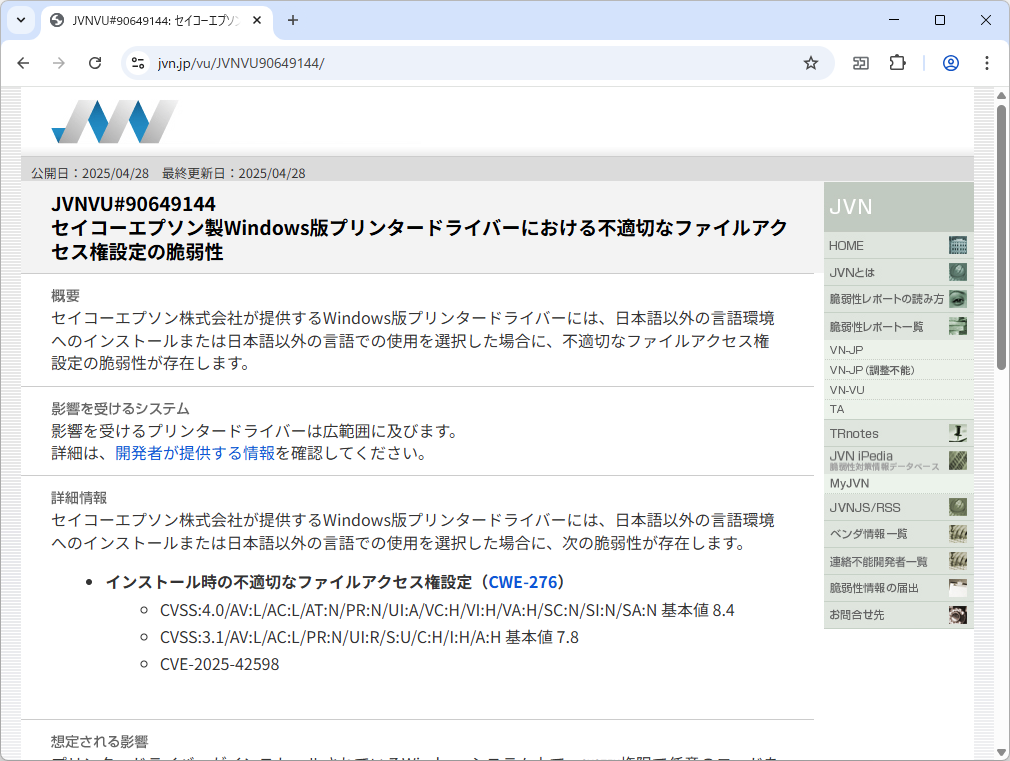Reload the page

95,62
